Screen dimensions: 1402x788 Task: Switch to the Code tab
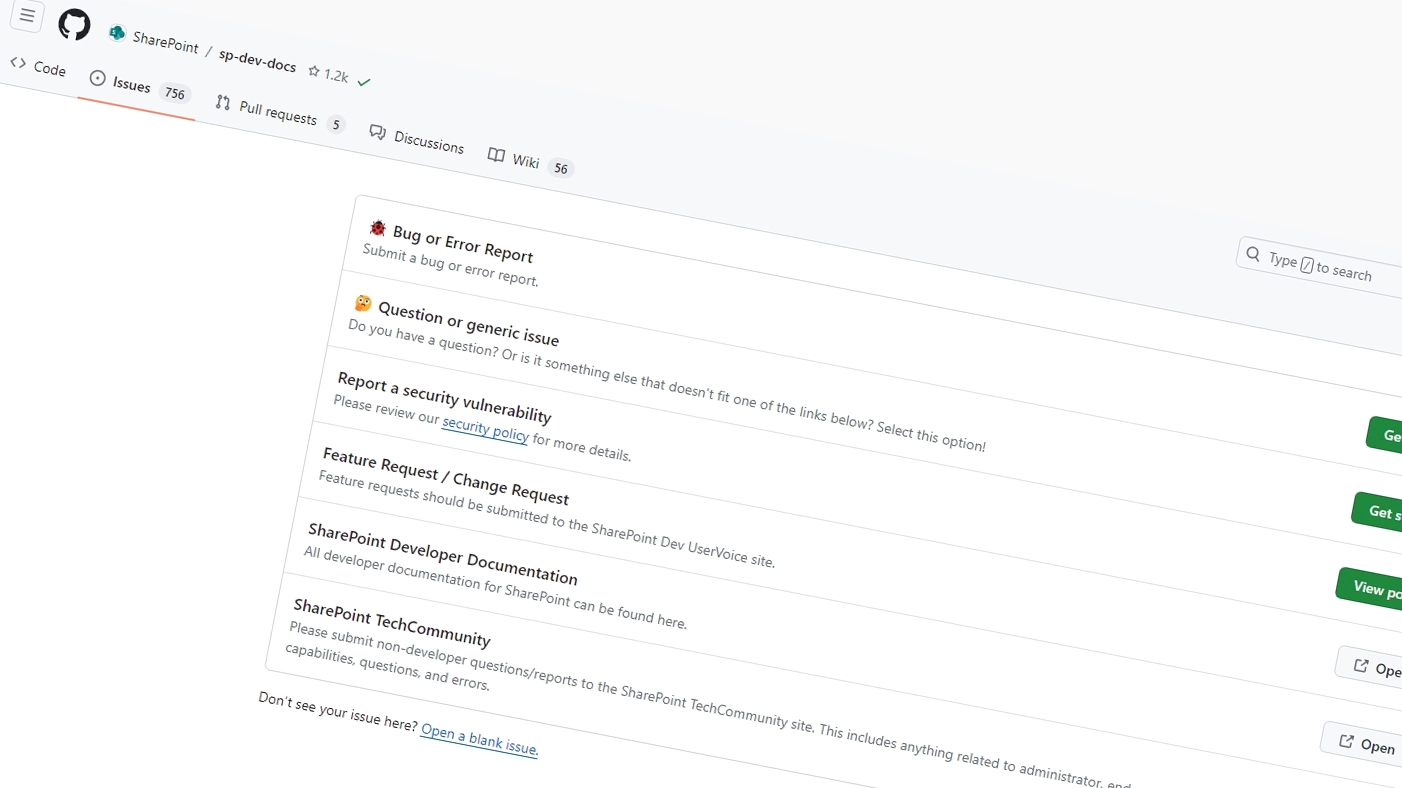click(38, 67)
